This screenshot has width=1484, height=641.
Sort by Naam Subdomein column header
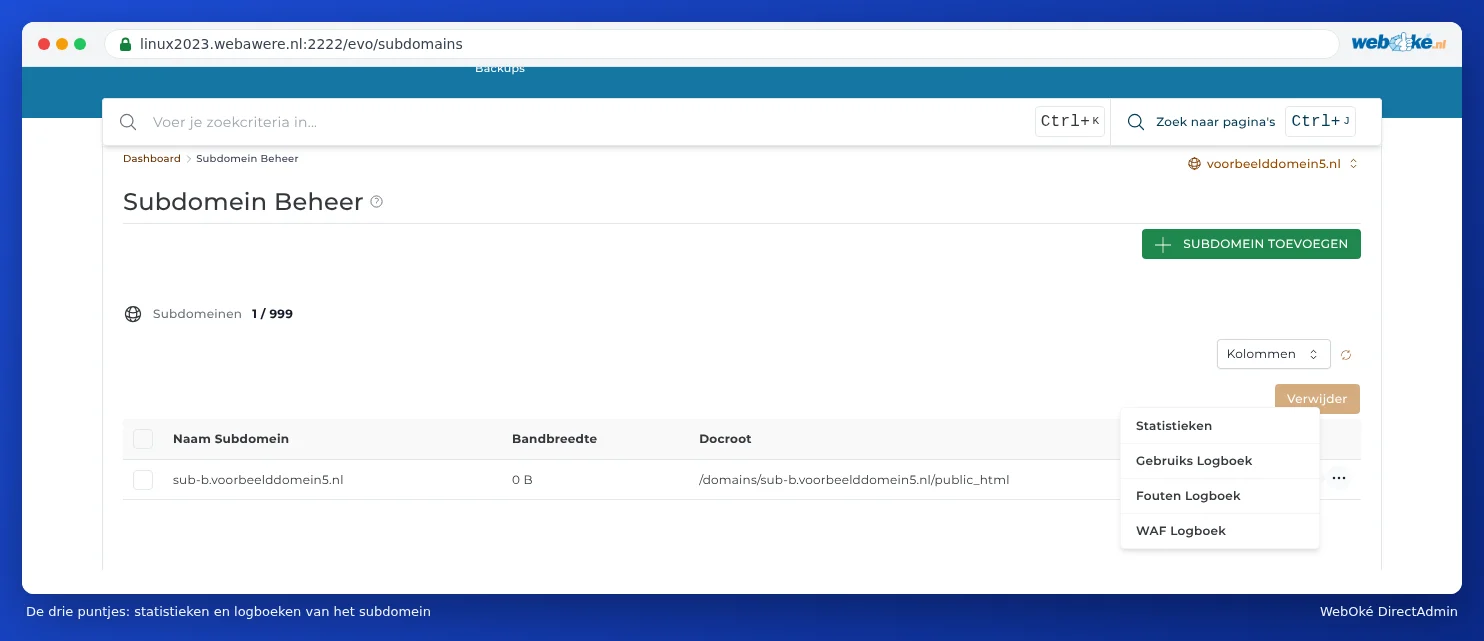(x=231, y=439)
